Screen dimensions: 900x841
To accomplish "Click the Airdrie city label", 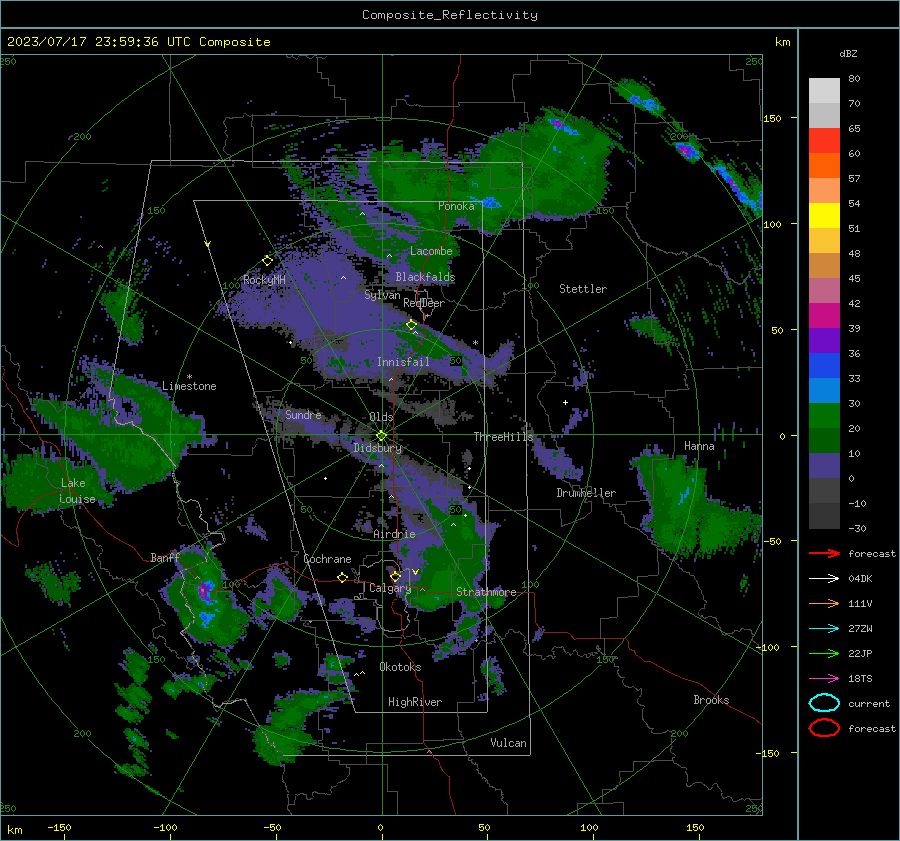I will [x=394, y=534].
